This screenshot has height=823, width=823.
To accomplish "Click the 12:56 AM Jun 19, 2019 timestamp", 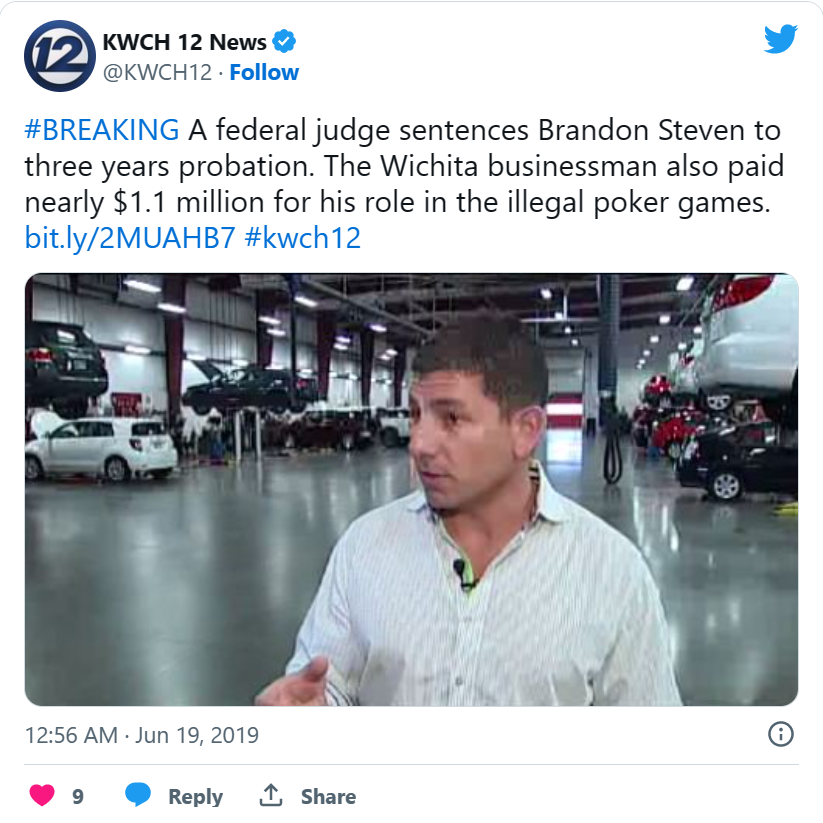I will click(x=142, y=735).
